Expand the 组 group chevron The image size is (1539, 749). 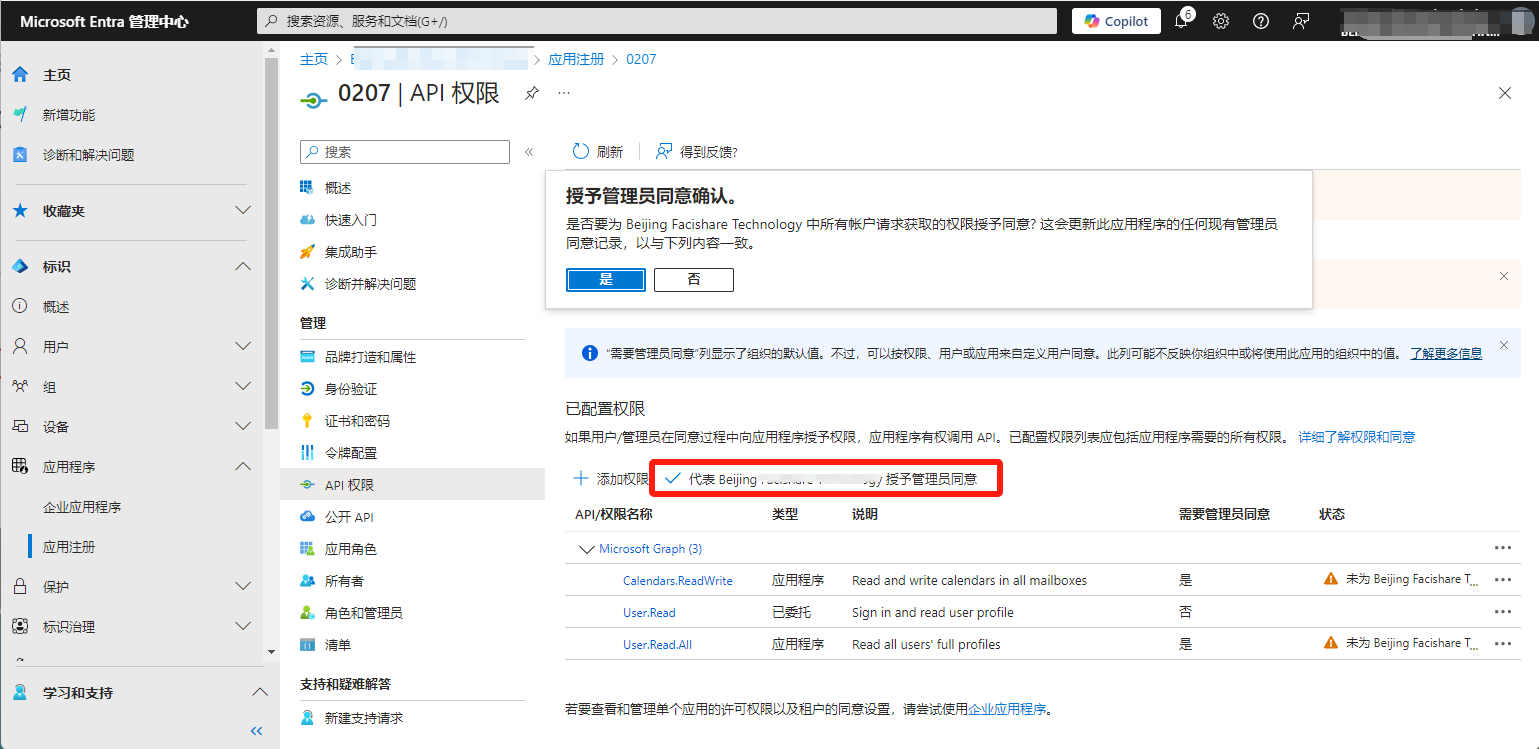tap(242, 387)
